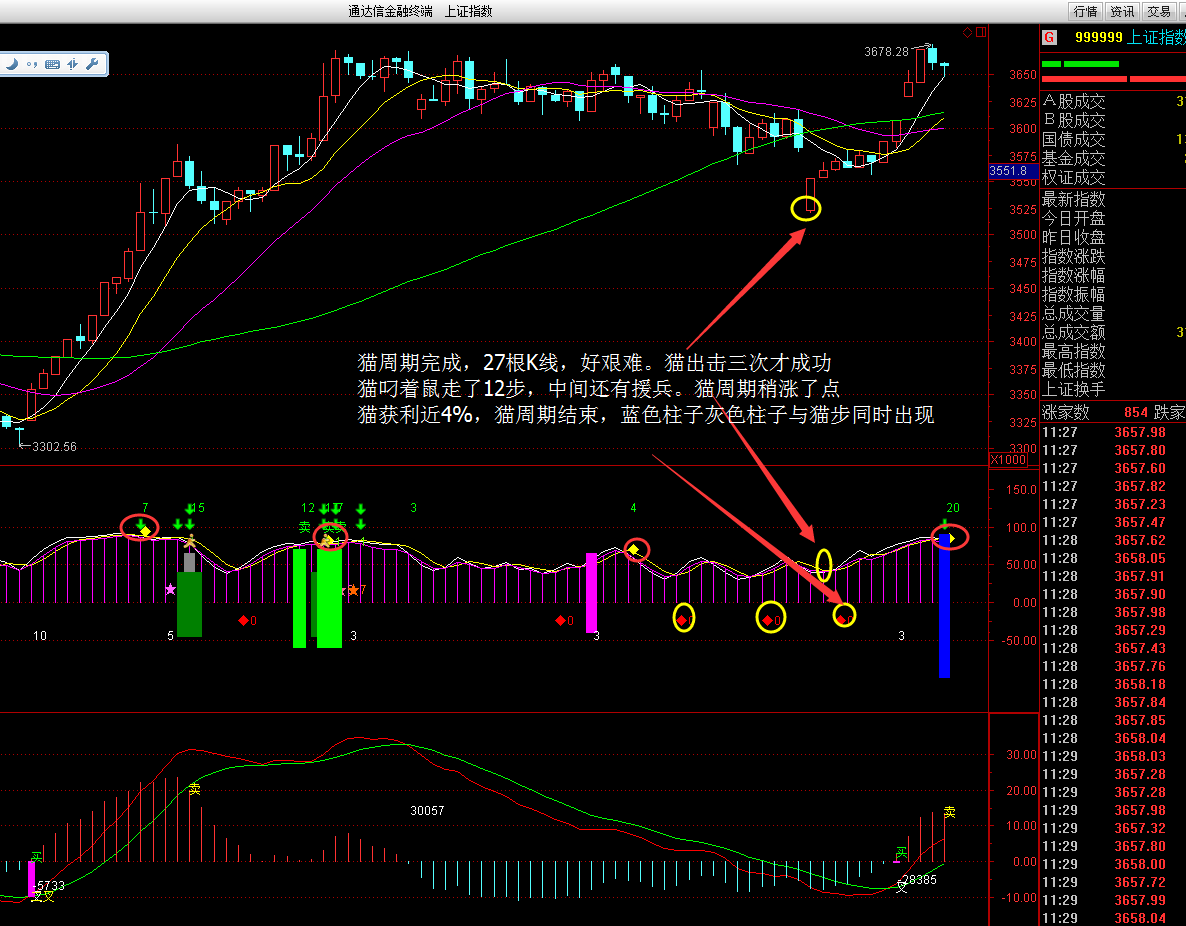1186x926 pixels.
Task: Select the 涨家数 row in the quote panel
Action: click(1067, 413)
